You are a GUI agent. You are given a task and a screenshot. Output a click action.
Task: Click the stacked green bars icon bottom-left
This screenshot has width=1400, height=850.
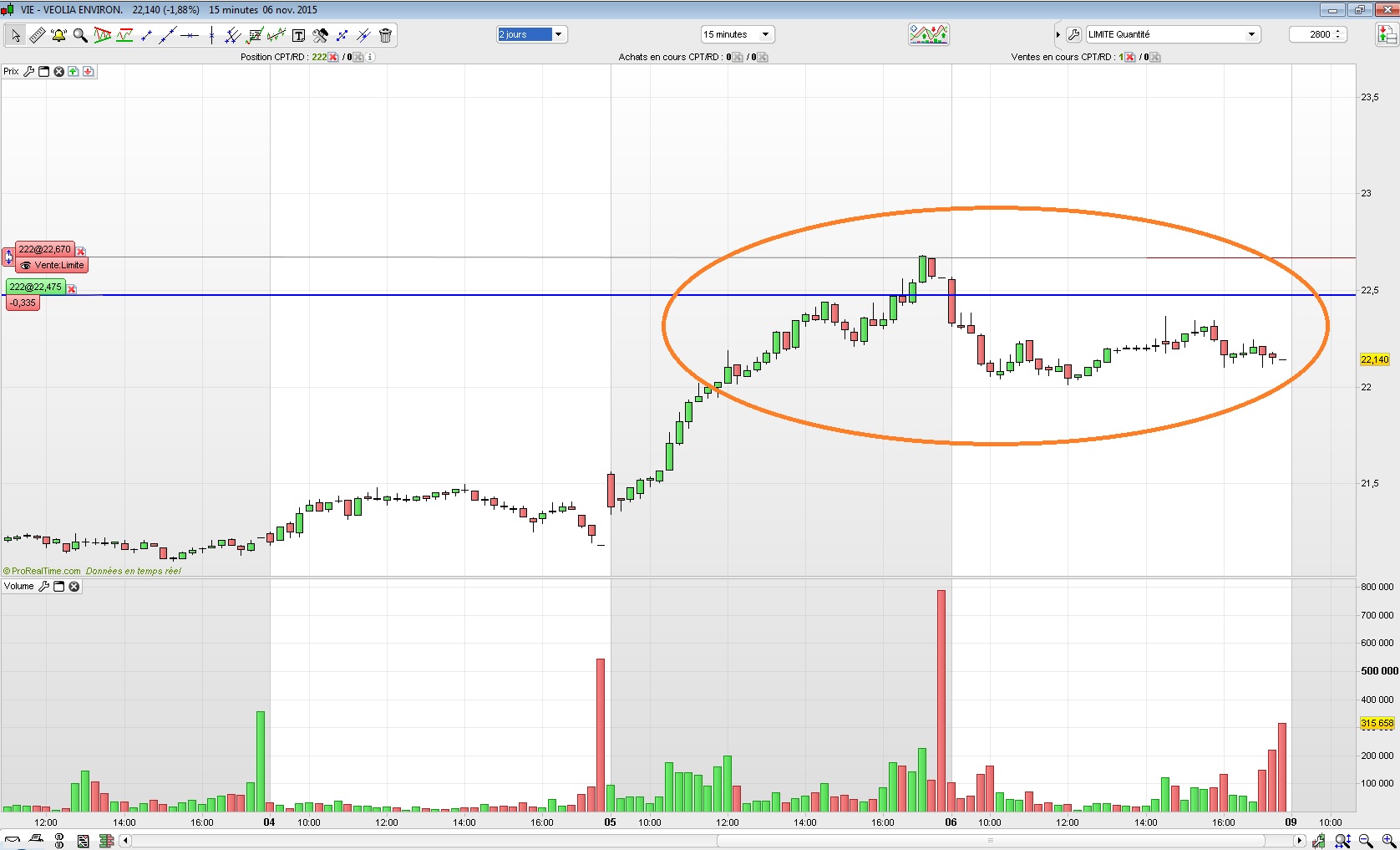click(x=106, y=841)
